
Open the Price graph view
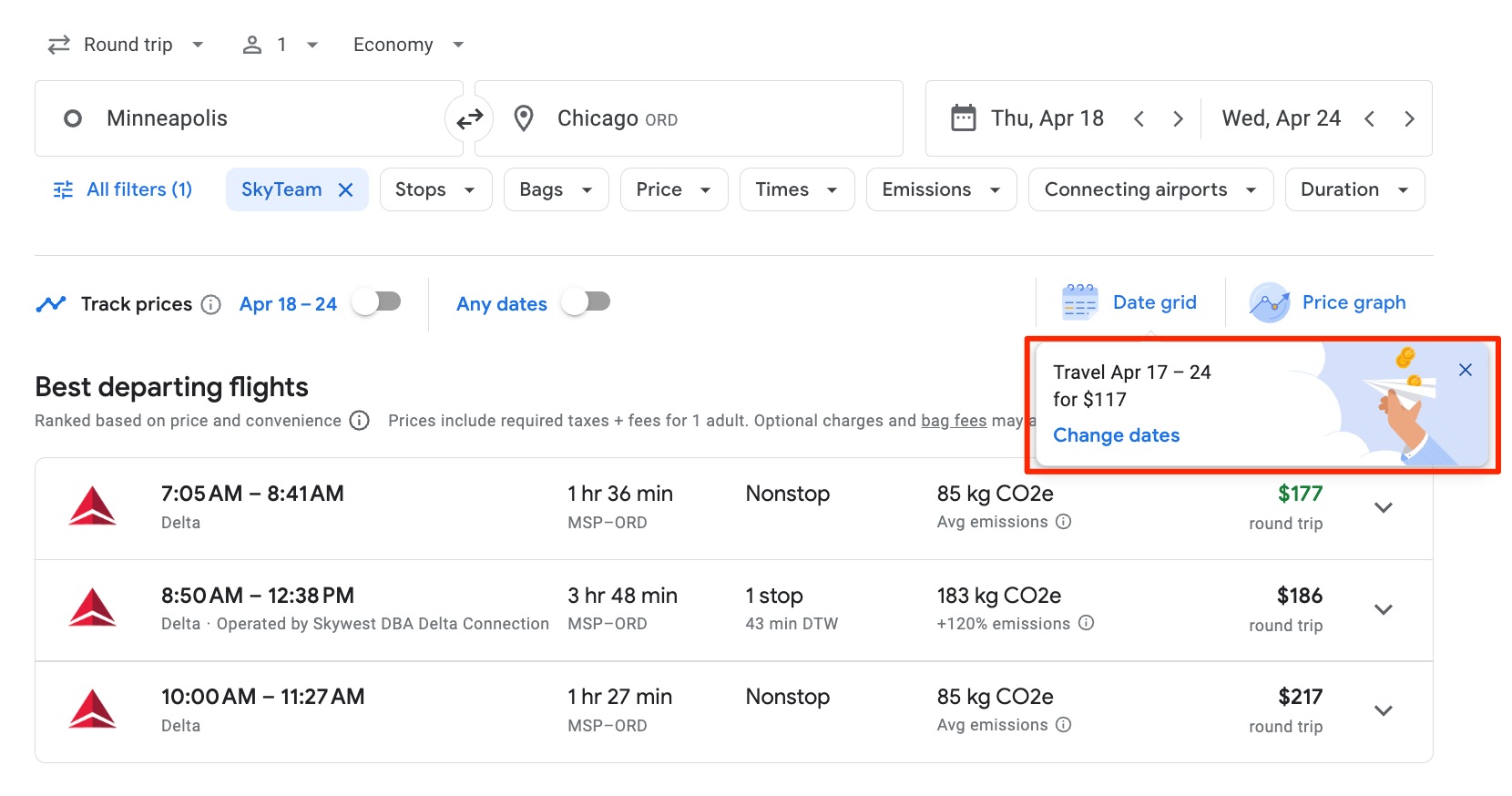coord(1328,302)
